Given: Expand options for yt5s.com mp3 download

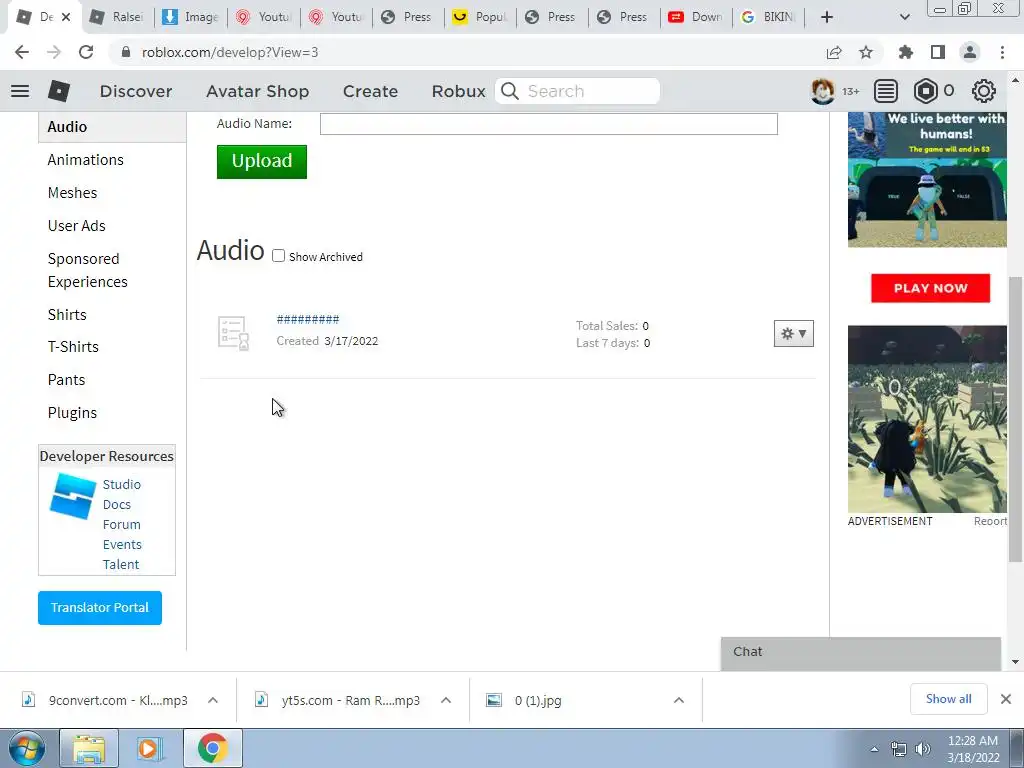Looking at the screenshot, I should pyautogui.click(x=446, y=700).
